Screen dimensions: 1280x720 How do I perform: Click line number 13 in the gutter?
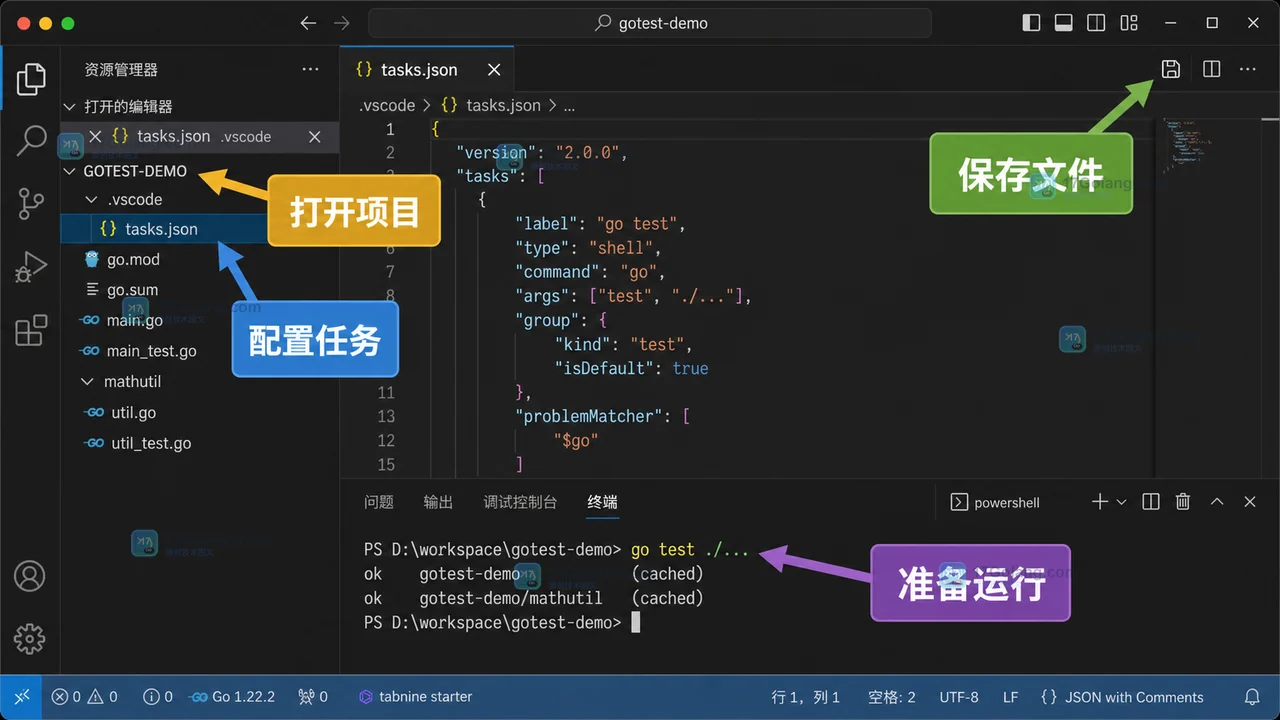[x=386, y=416]
